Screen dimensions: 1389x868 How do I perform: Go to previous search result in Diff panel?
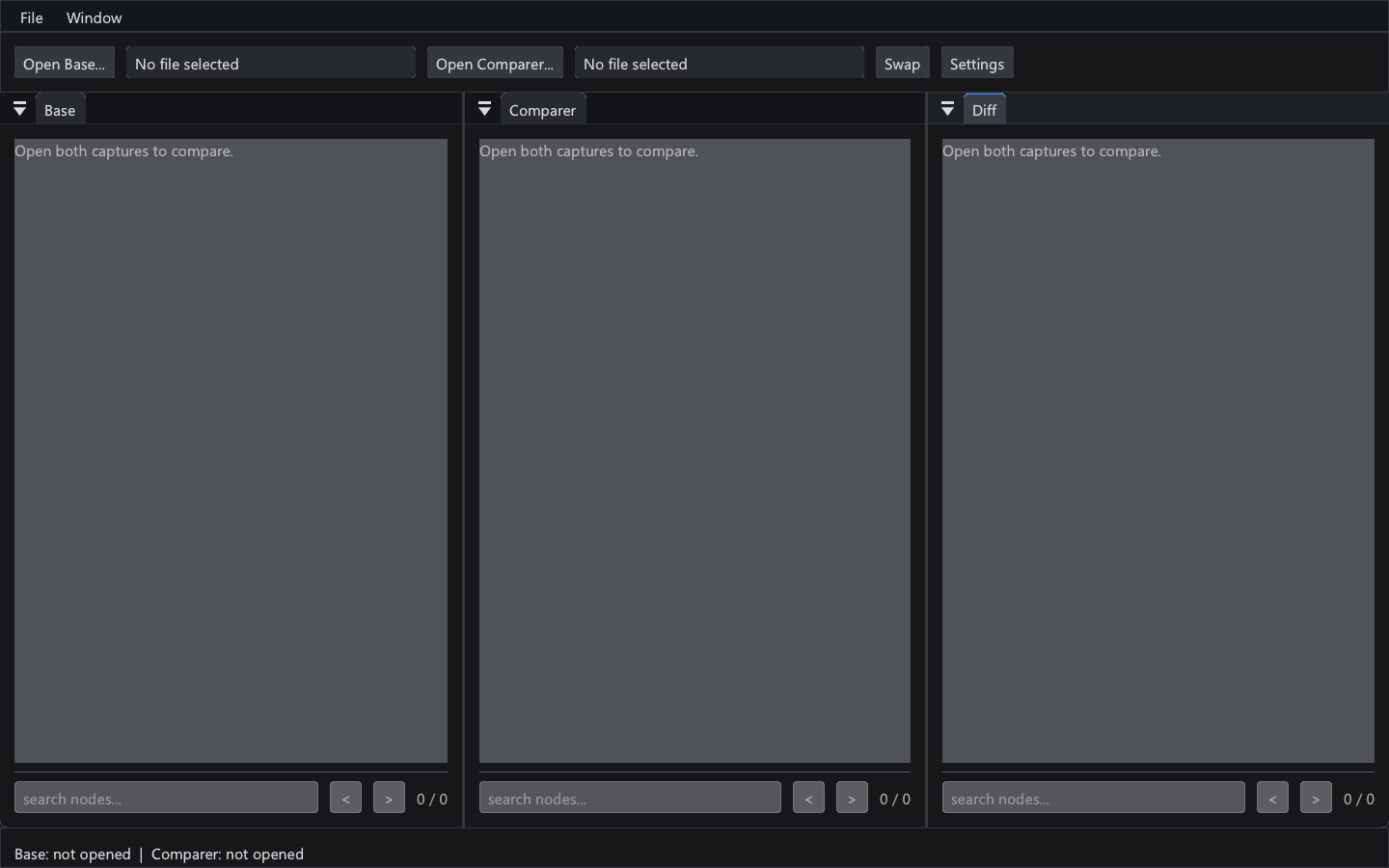click(1272, 799)
